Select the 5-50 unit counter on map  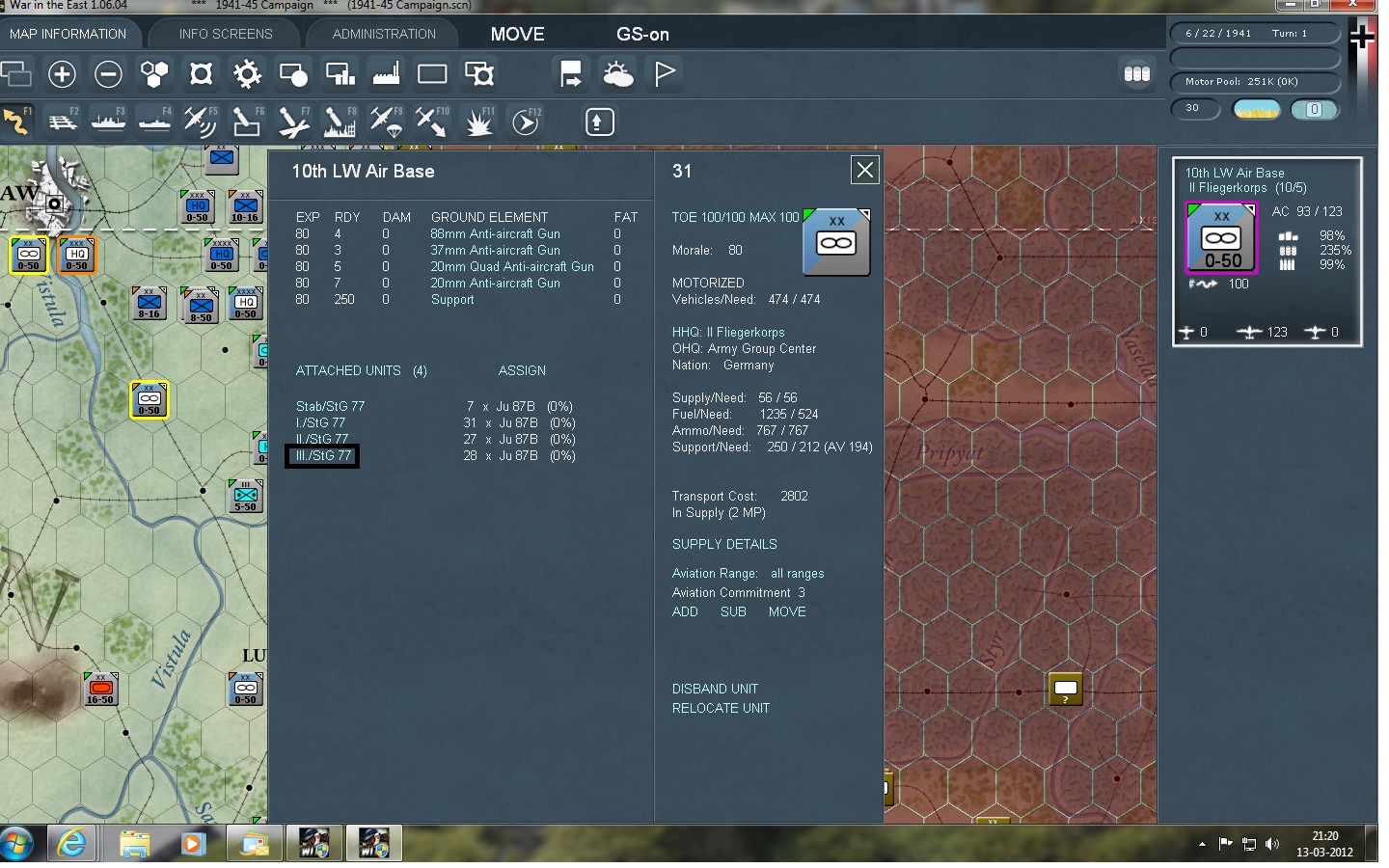(246, 496)
